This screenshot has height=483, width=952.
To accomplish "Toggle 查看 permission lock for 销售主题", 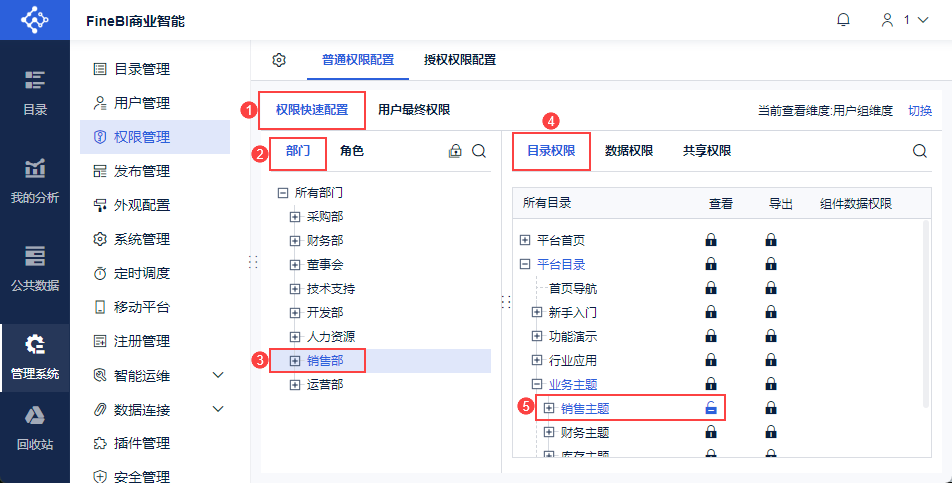I will click(x=711, y=408).
